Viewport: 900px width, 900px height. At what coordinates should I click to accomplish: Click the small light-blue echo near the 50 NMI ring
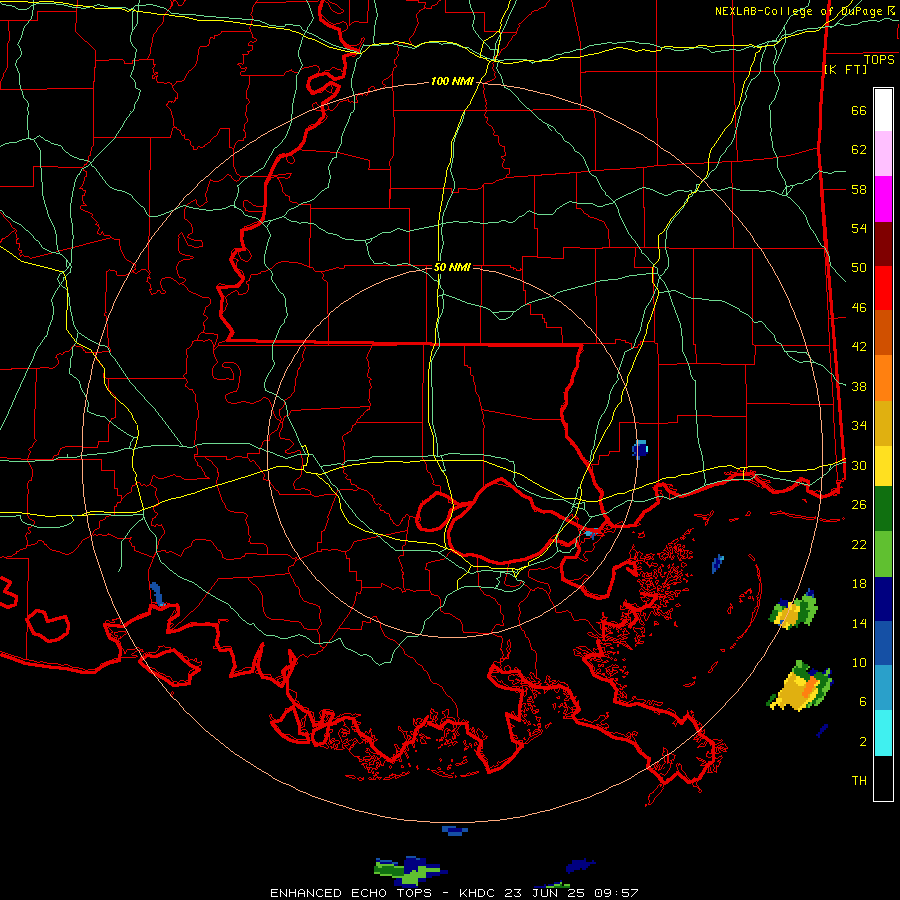pos(639,449)
